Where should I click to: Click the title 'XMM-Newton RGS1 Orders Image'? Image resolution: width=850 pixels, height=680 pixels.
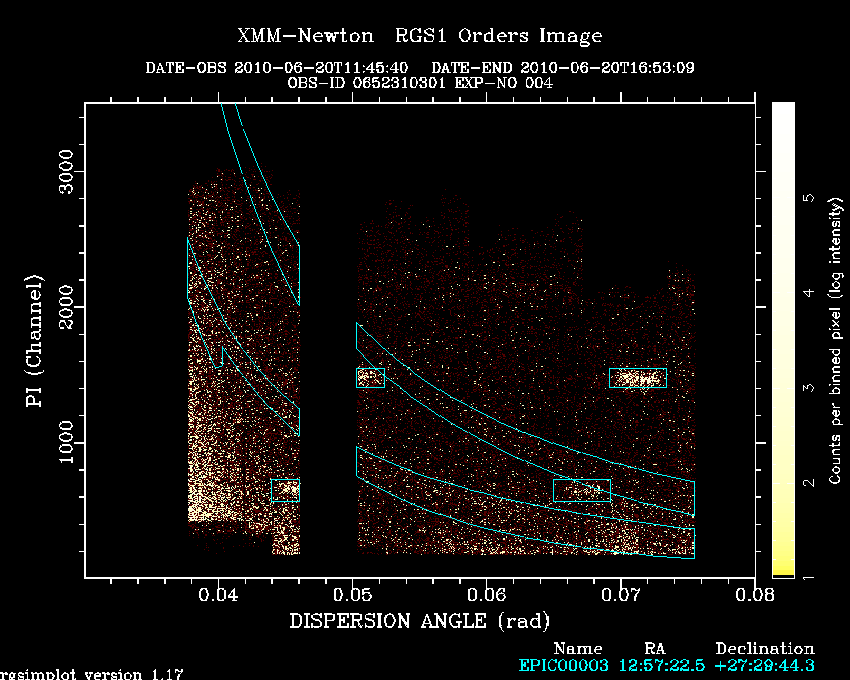pyautogui.click(x=420, y=36)
